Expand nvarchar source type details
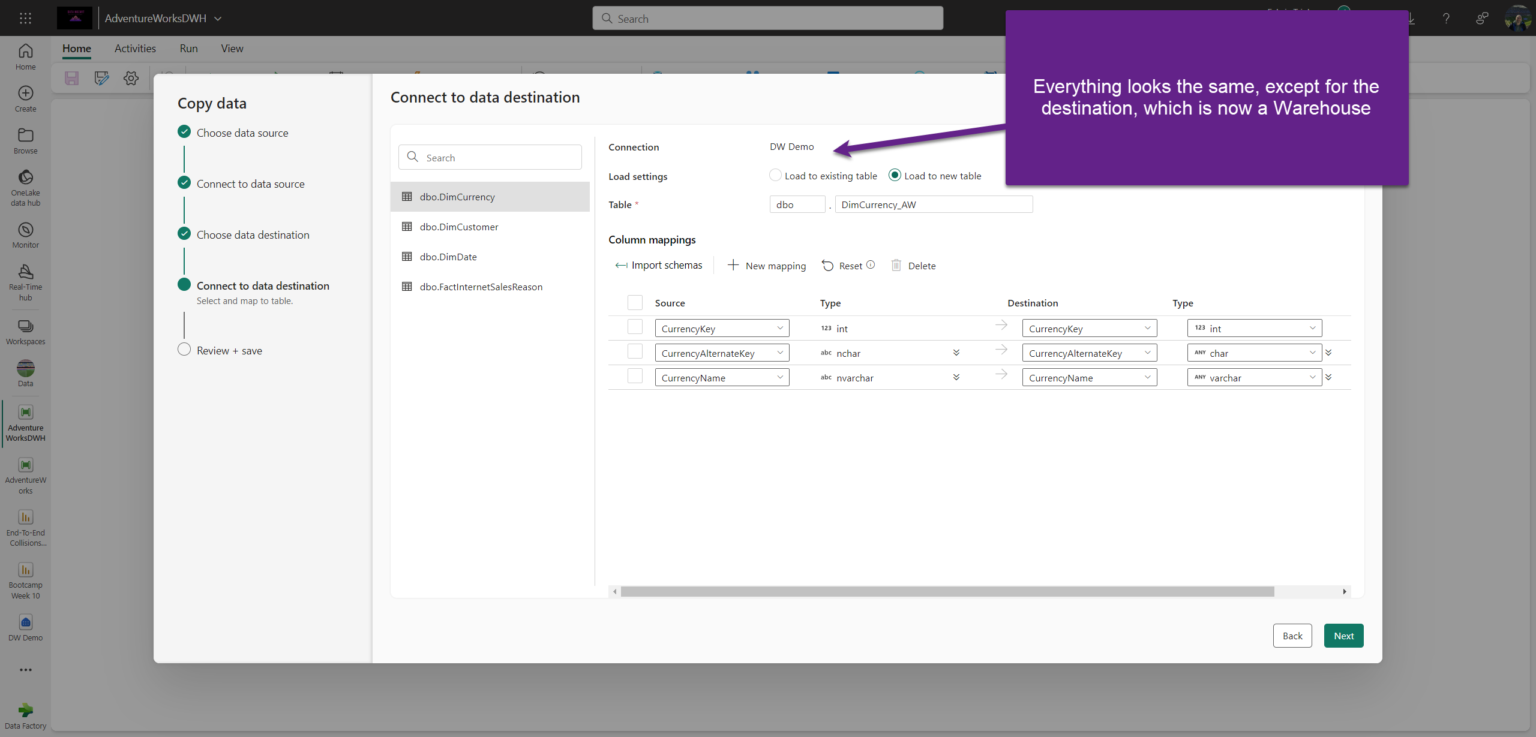Screen dimensions: 1536x737 click(x=956, y=378)
